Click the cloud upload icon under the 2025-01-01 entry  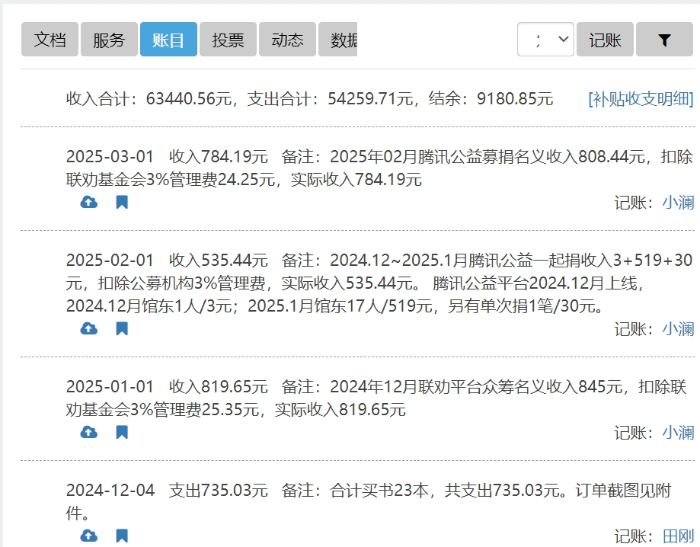click(89, 432)
